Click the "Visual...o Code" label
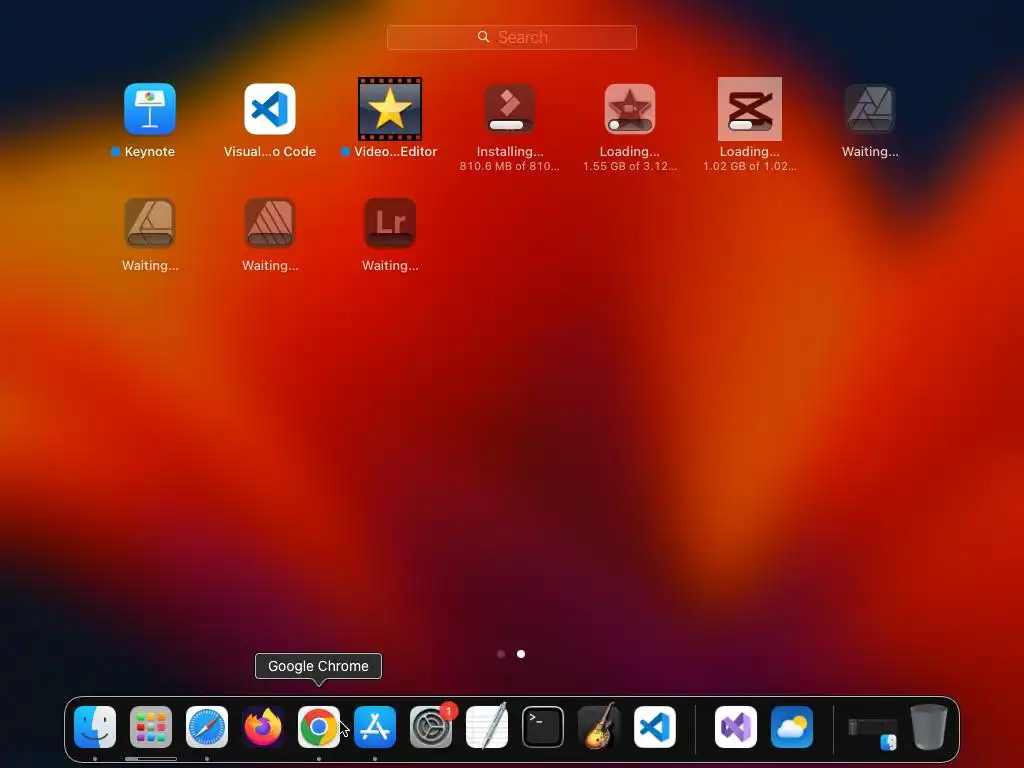Screen dimensions: 1024x768 [x=270, y=152]
